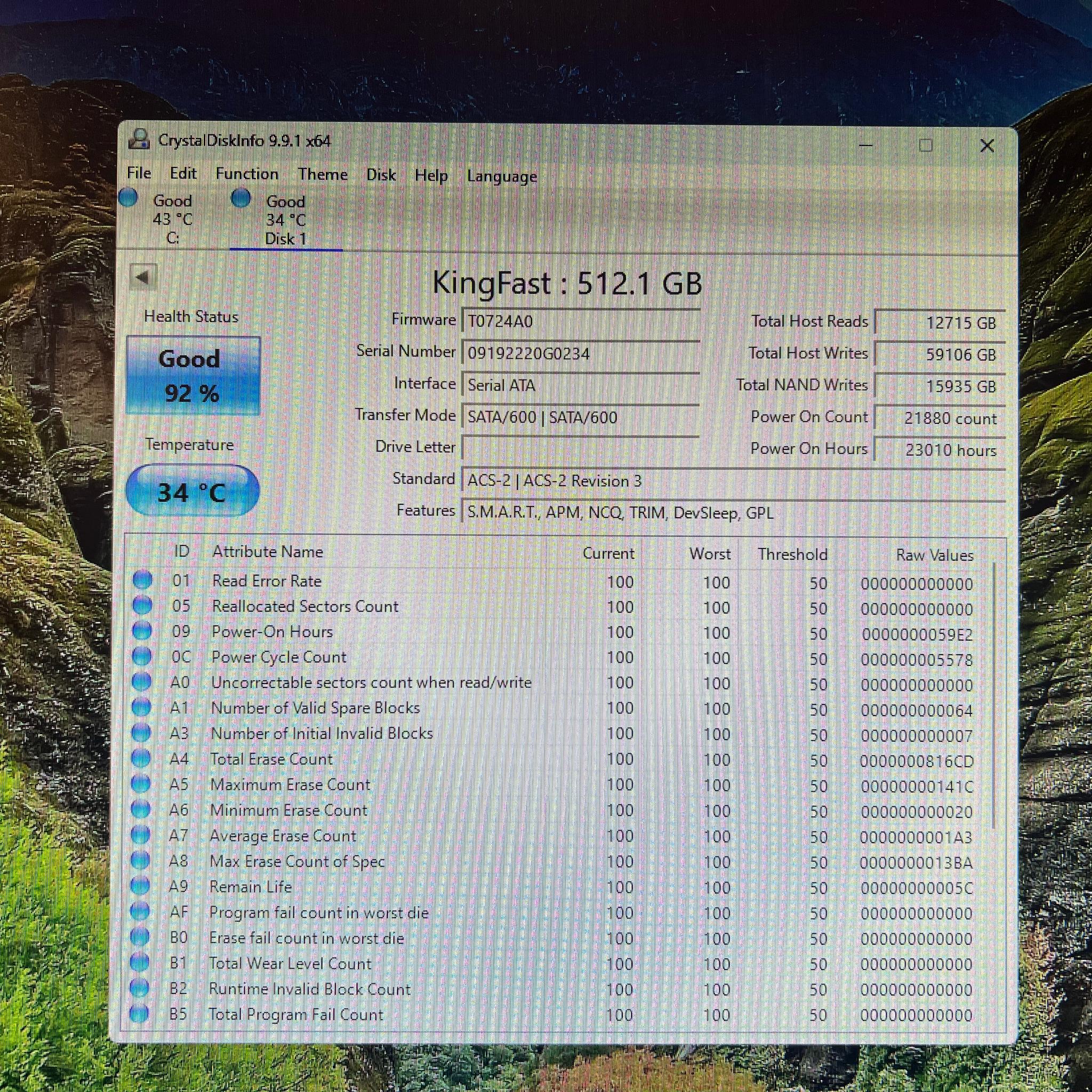Click the 34 °C temperature button
Viewport: 1092px width, 1092px height.
[x=192, y=491]
